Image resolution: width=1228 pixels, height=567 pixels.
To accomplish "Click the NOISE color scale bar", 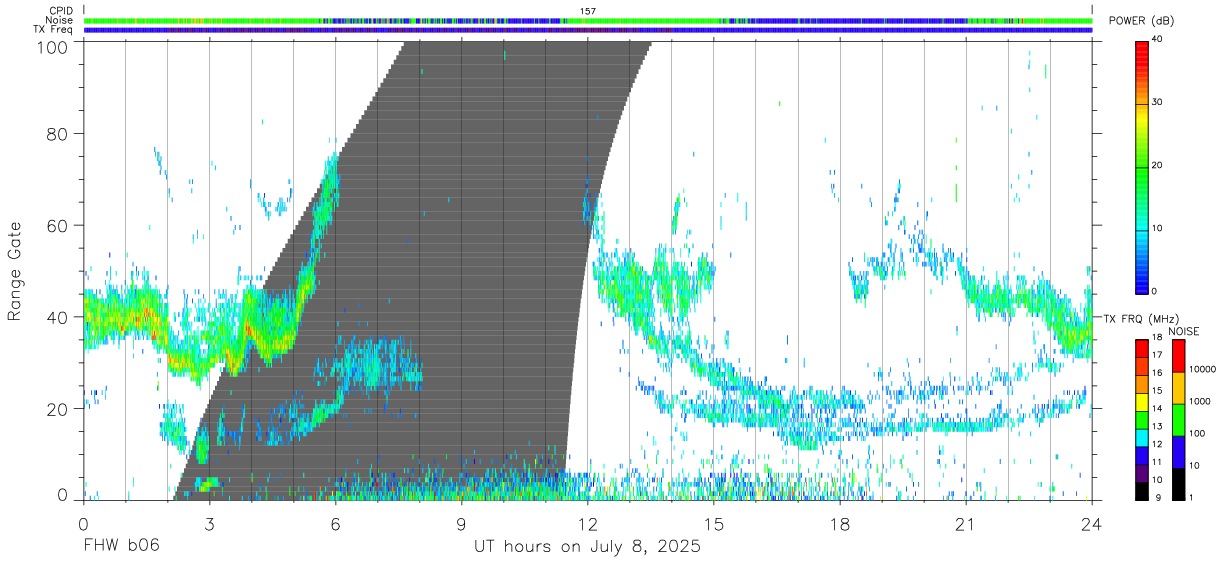I will pyautogui.click(x=1179, y=418).
